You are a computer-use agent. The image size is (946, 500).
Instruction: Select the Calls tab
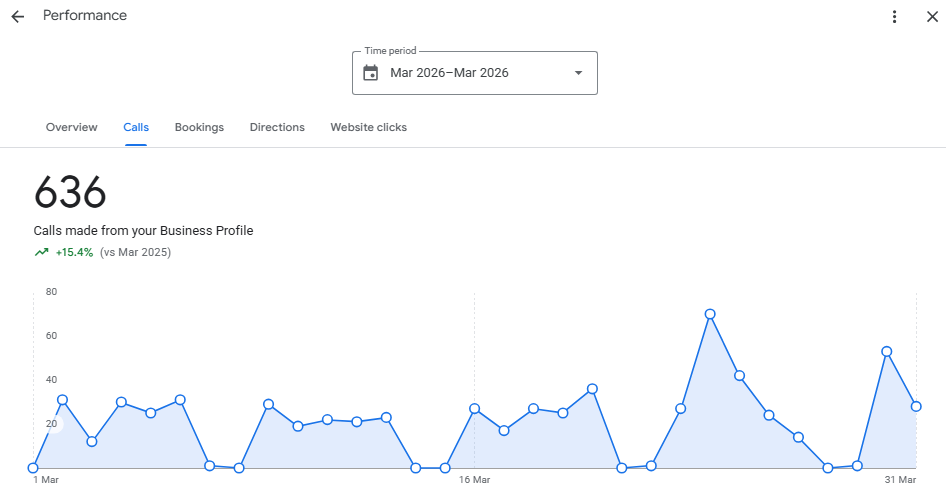[x=136, y=127]
